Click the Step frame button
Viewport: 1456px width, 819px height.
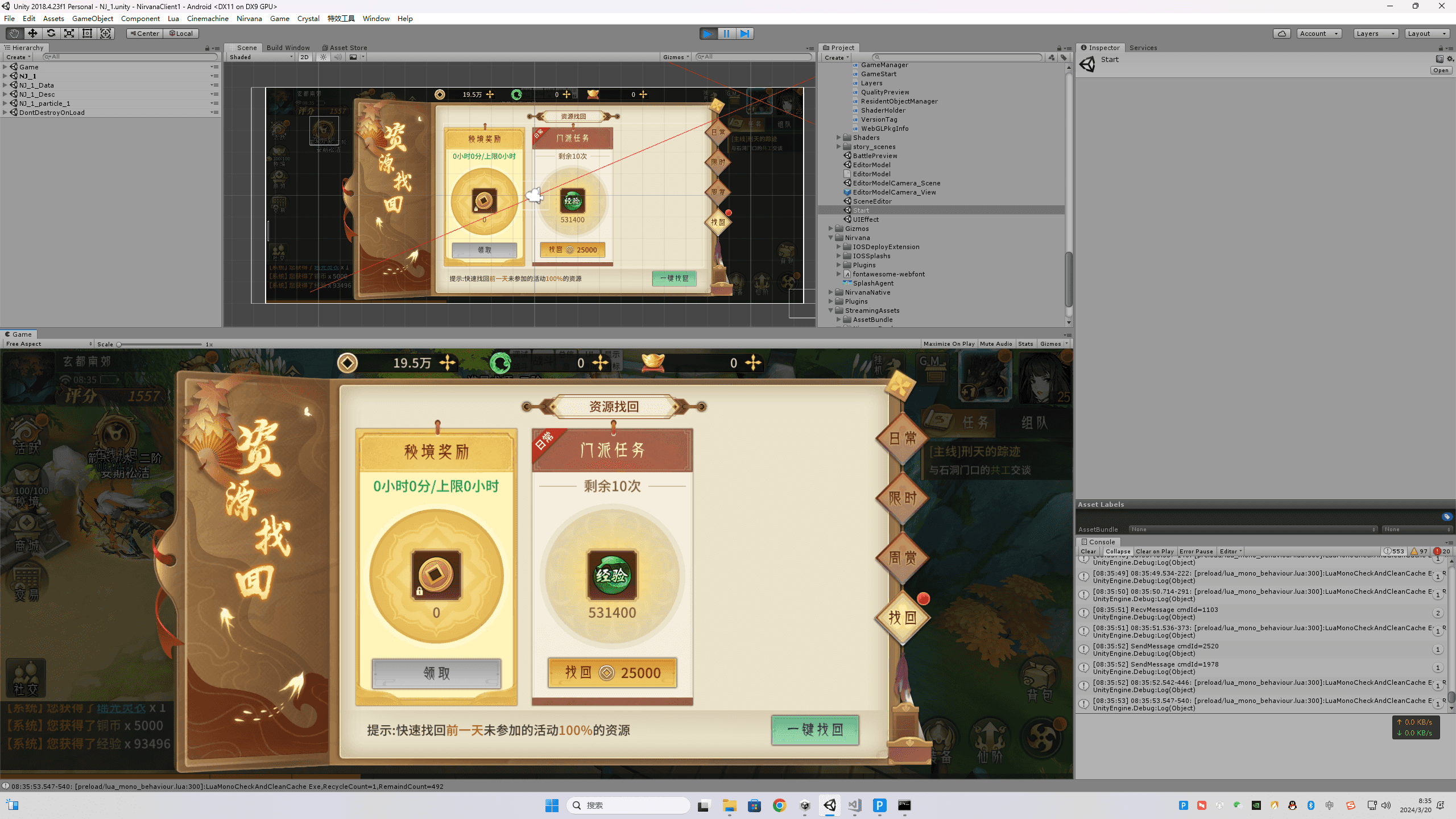pos(744,34)
